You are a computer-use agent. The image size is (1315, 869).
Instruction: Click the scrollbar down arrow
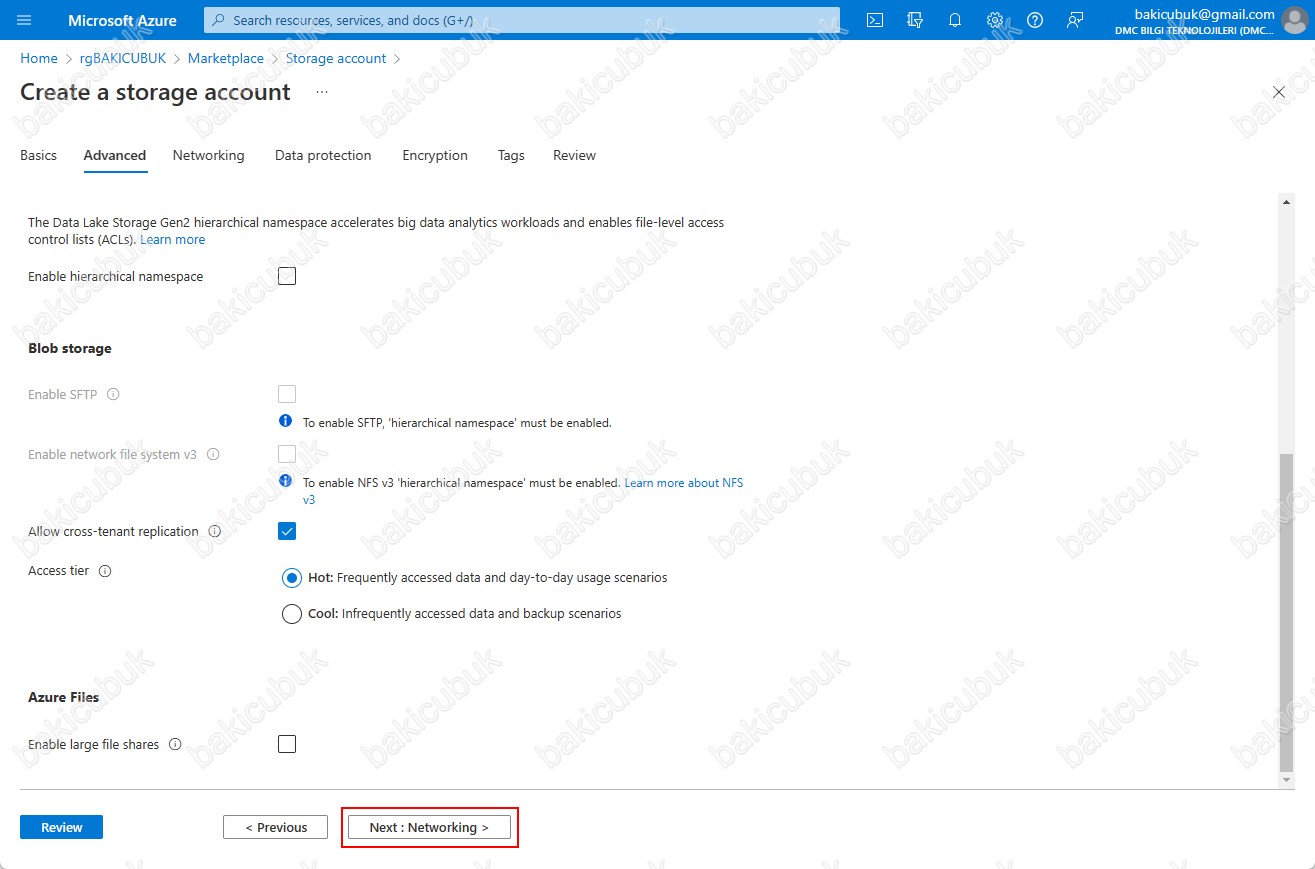[x=1286, y=779]
